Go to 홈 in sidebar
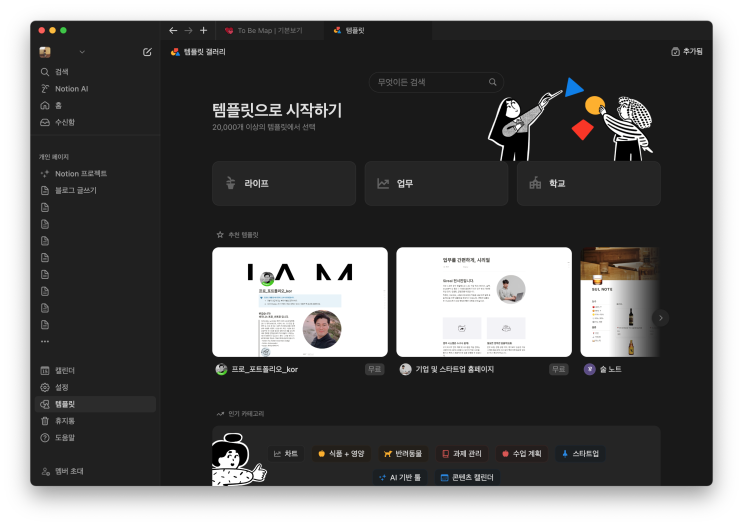Screen dimensions: 743x526 click(x=95, y=105)
